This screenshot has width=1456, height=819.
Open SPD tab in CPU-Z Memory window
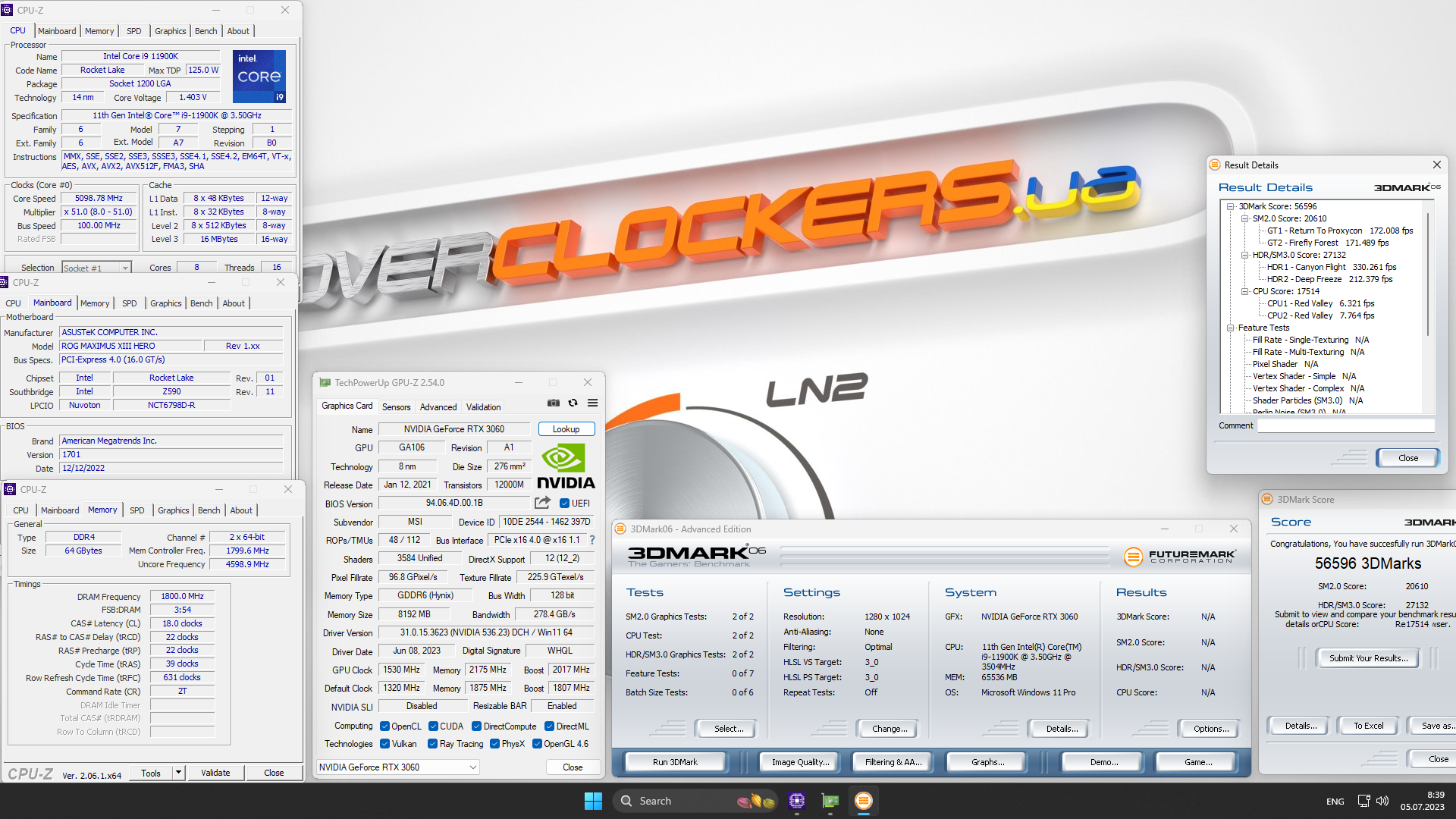tap(136, 510)
